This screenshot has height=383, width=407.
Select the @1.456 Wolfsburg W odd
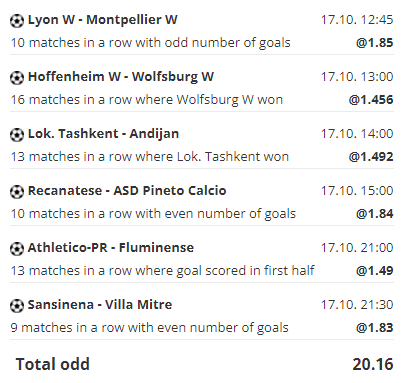pos(371,100)
